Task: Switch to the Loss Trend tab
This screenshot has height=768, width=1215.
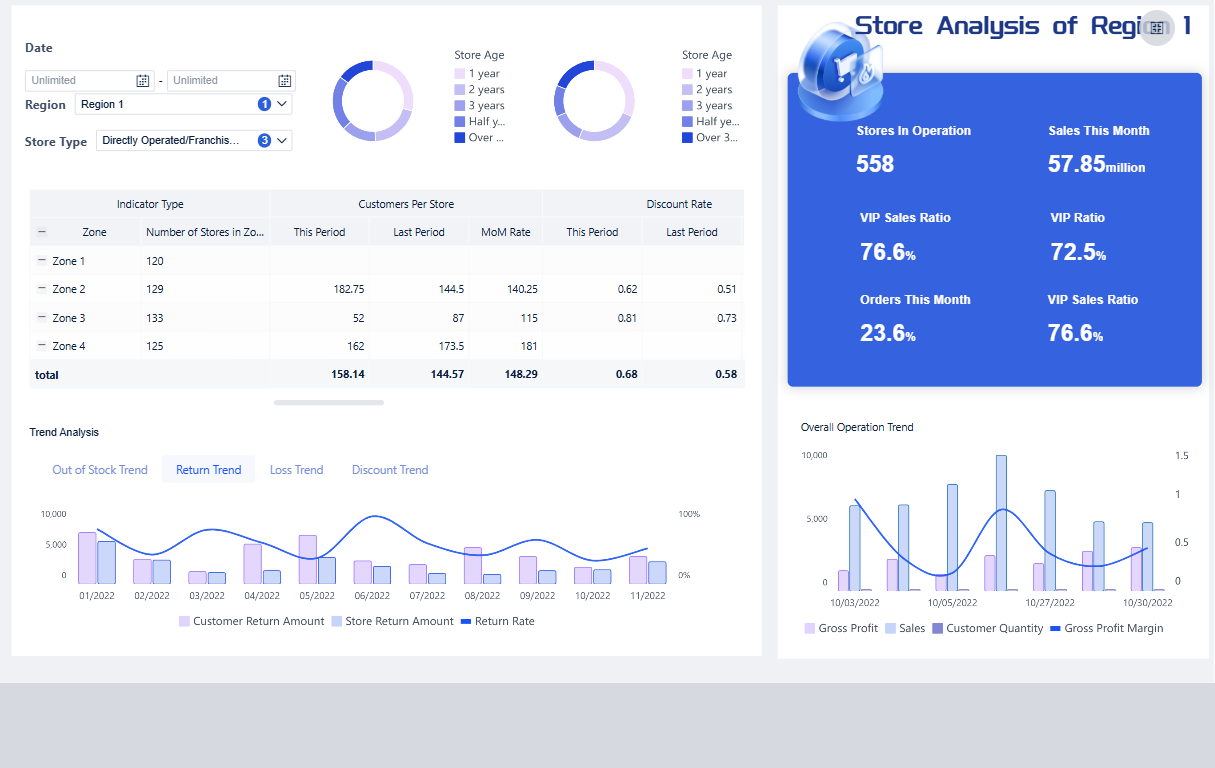Action: tap(296, 469)
